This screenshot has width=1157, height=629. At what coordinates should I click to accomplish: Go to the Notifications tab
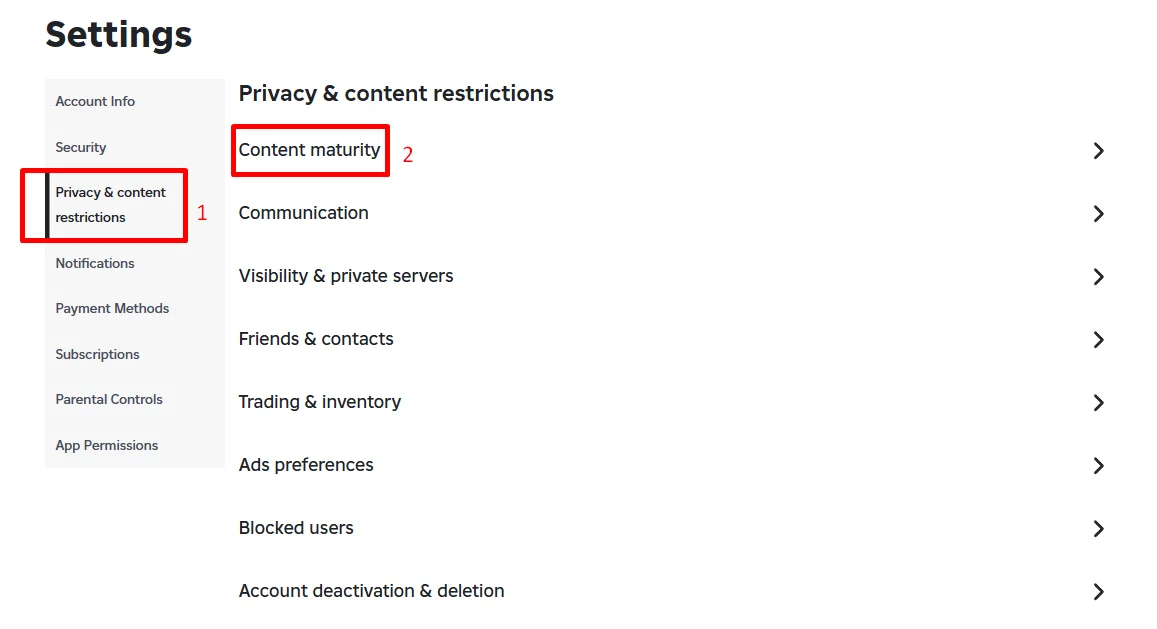pos(95,264)
